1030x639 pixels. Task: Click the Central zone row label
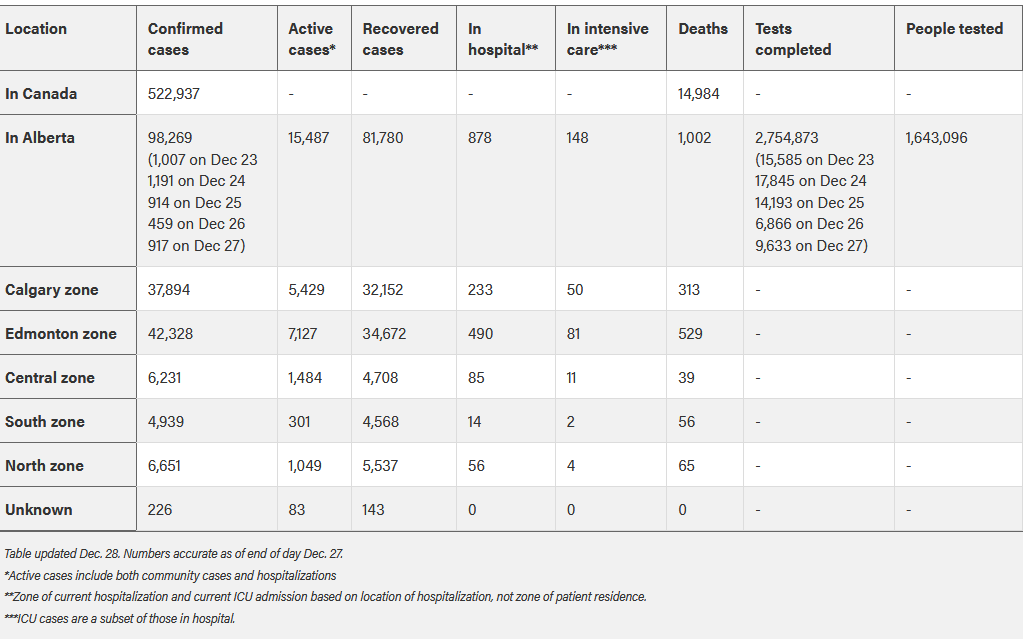[49, 378]
